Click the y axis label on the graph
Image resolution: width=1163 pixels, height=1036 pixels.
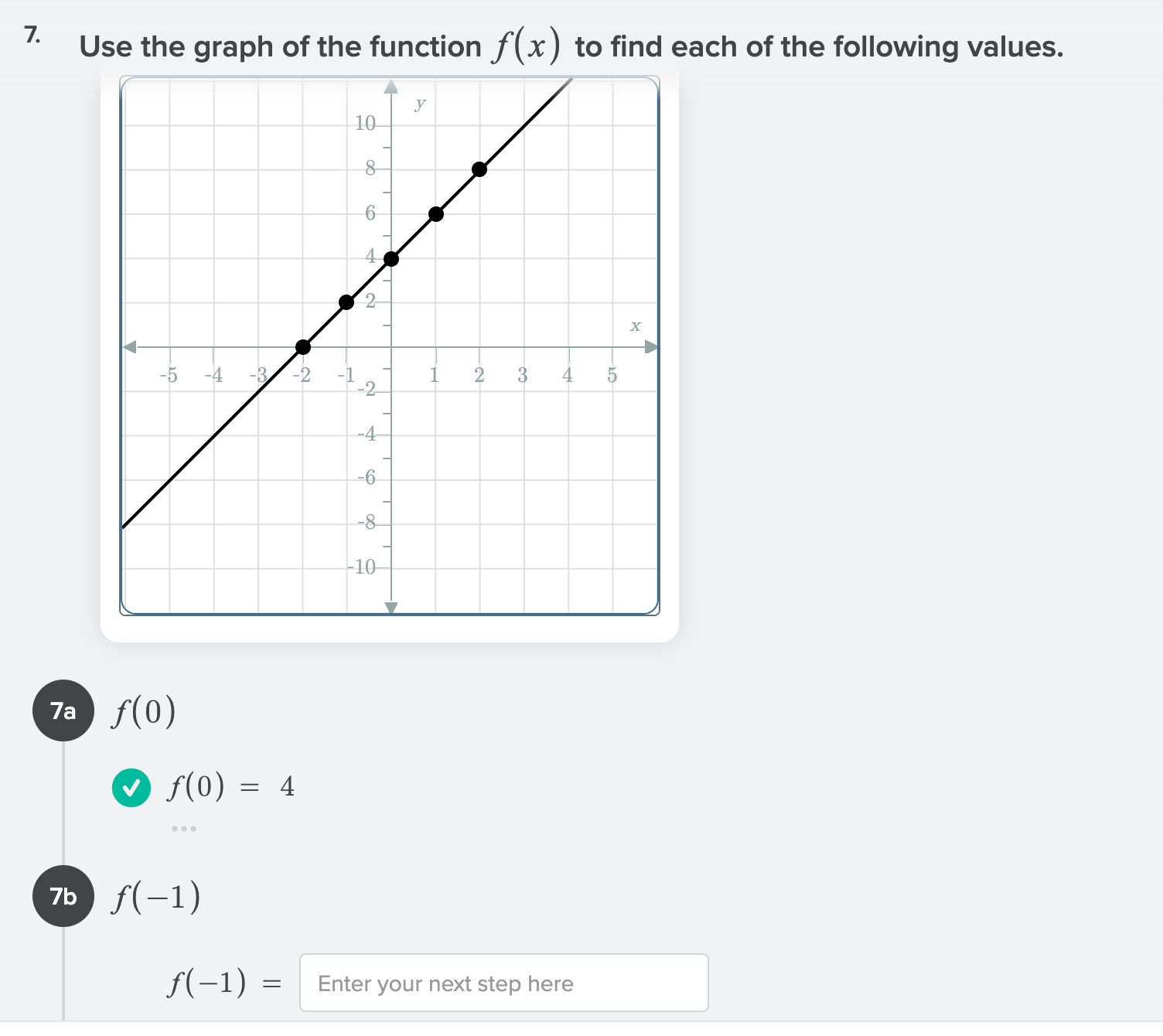pyautogui.click(x=420, y=104)
